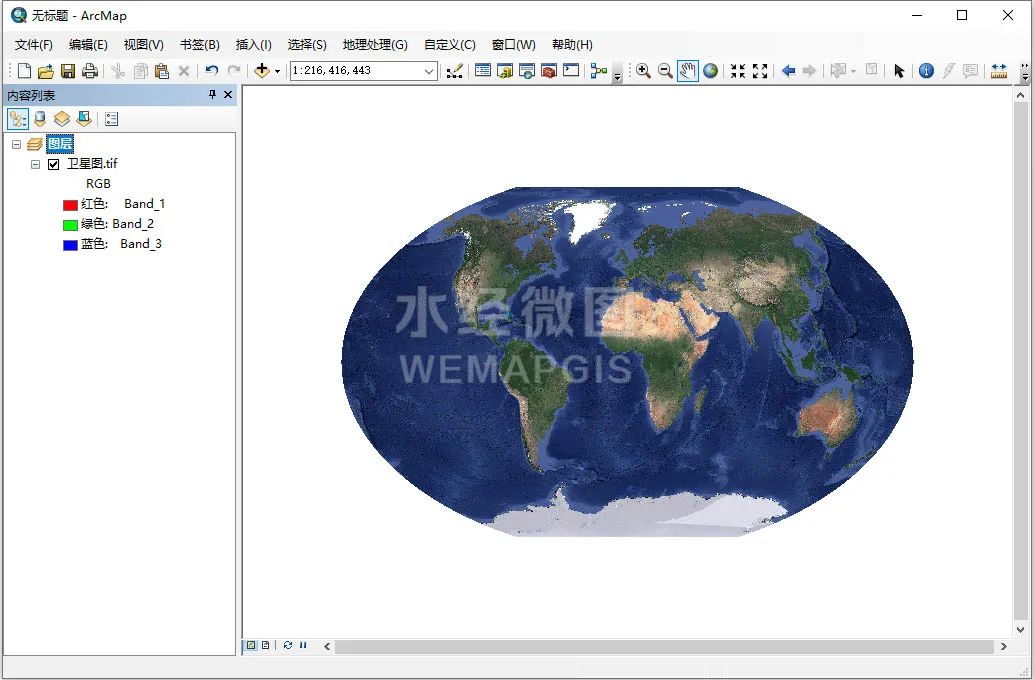Screen dimensions: 1034x680
Task: Click the Go Back To Previous Extent arrow
Action: point(789,71)
